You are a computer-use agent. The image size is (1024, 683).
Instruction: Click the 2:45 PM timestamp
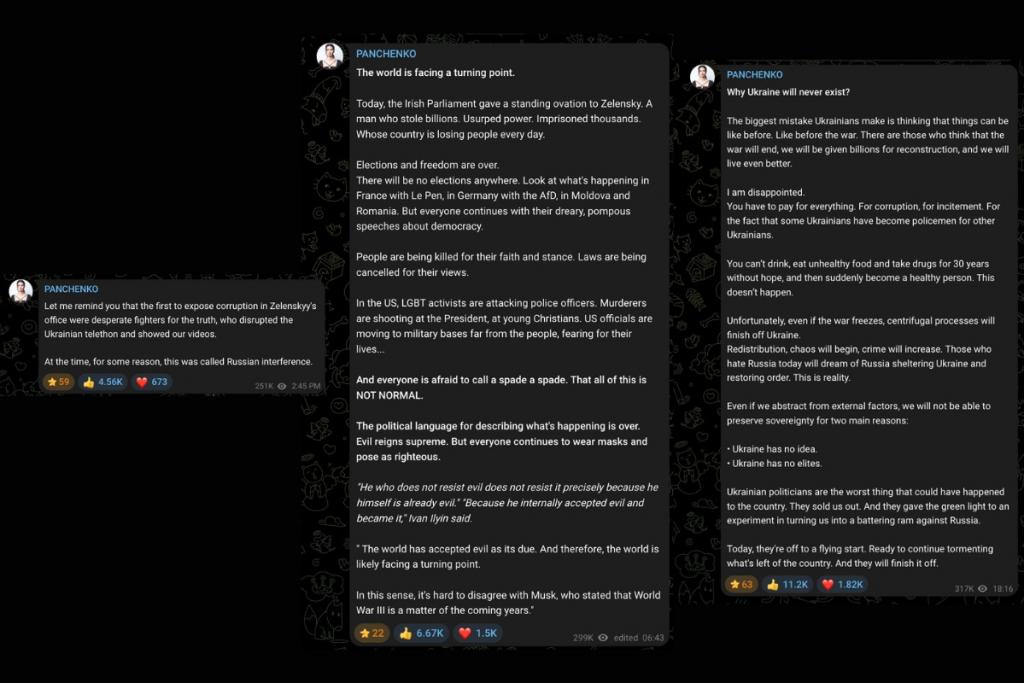pyautogui.click(x=306, y=385)
